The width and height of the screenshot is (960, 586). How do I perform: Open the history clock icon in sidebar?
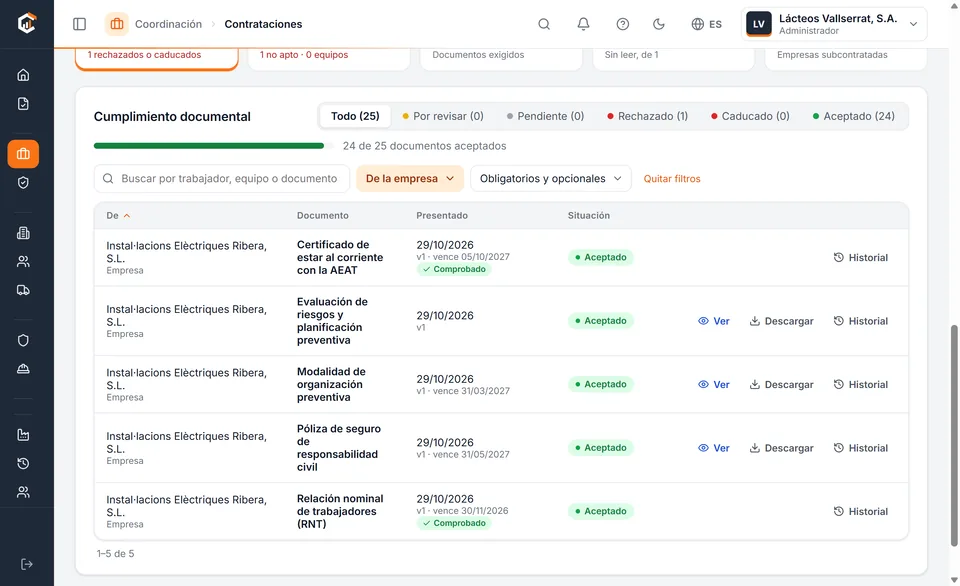(23, 464)
